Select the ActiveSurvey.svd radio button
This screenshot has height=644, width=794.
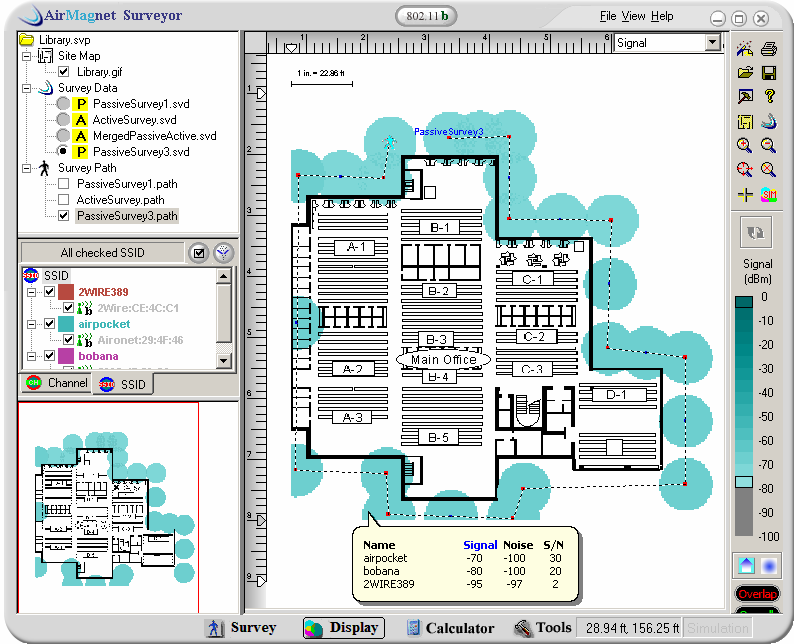(63, 120)
